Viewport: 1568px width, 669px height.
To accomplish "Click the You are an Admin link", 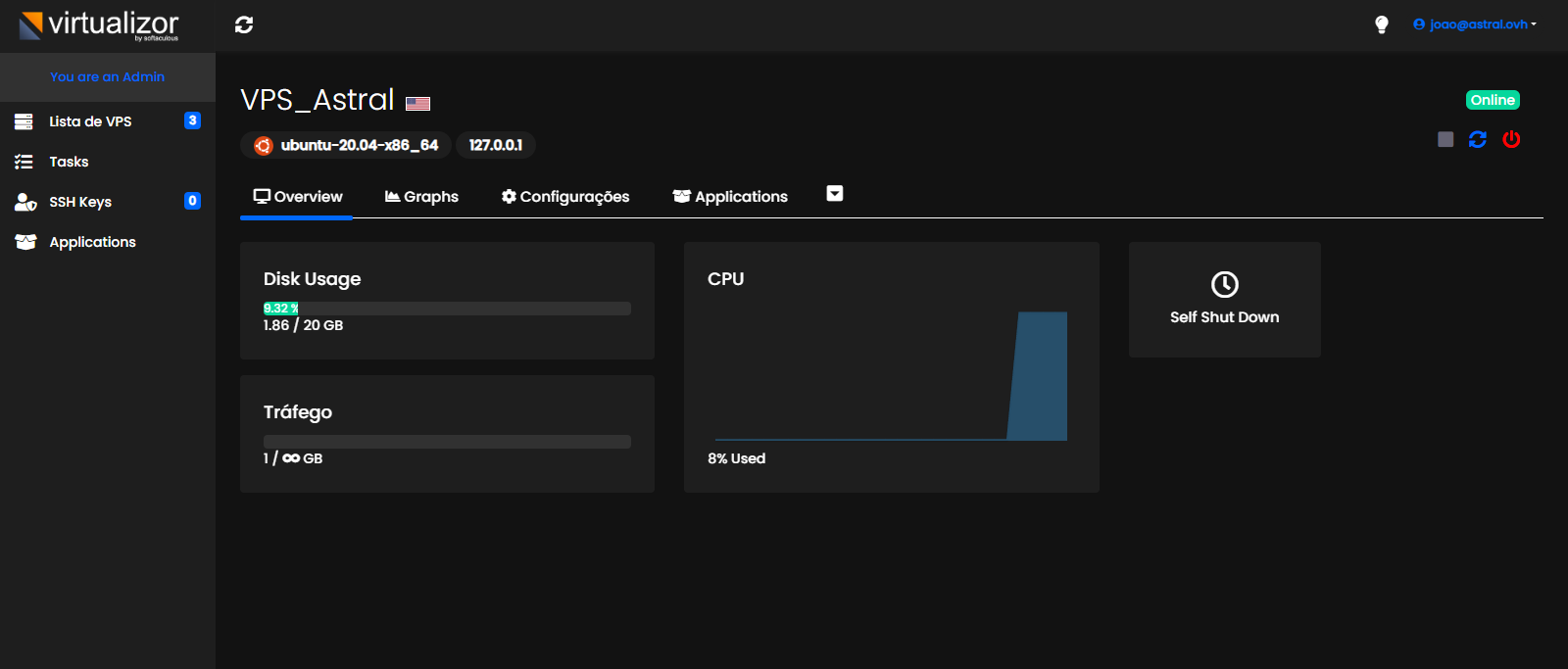I will pyautogui.click(x=107, y=76).
